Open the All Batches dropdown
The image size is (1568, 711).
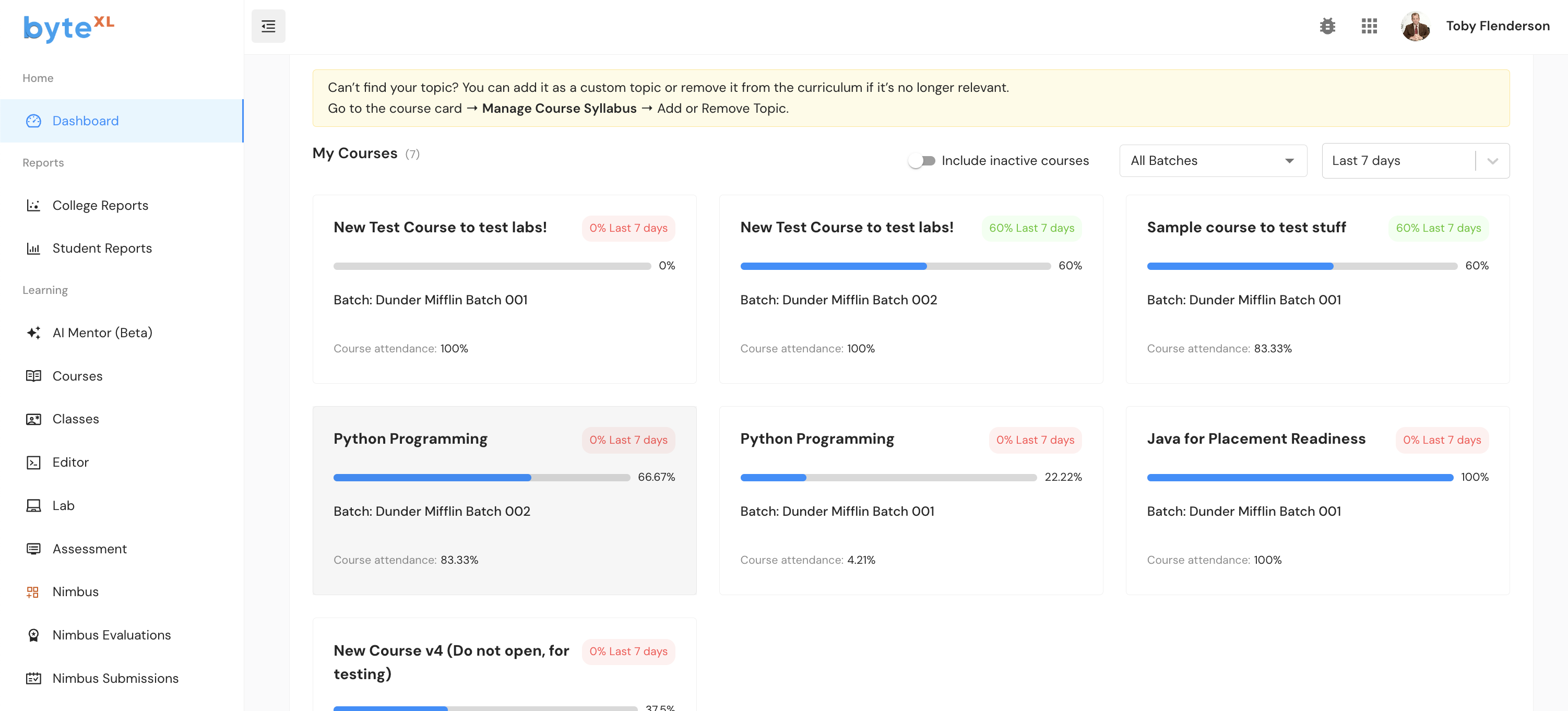(1213, 161)
